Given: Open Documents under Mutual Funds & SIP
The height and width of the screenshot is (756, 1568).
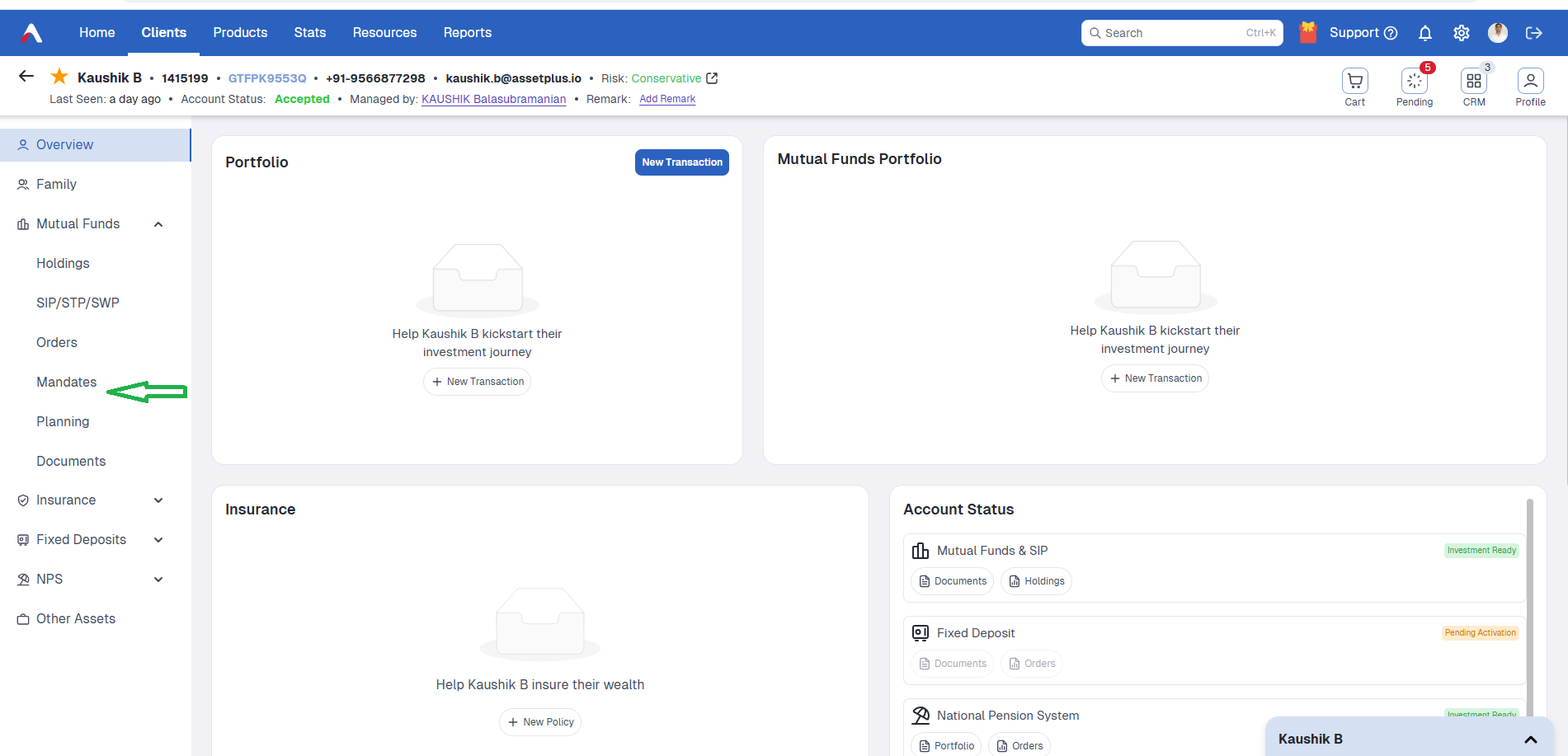Looking at the screenshot, I should pyautogui.click(x=953, y=581).
